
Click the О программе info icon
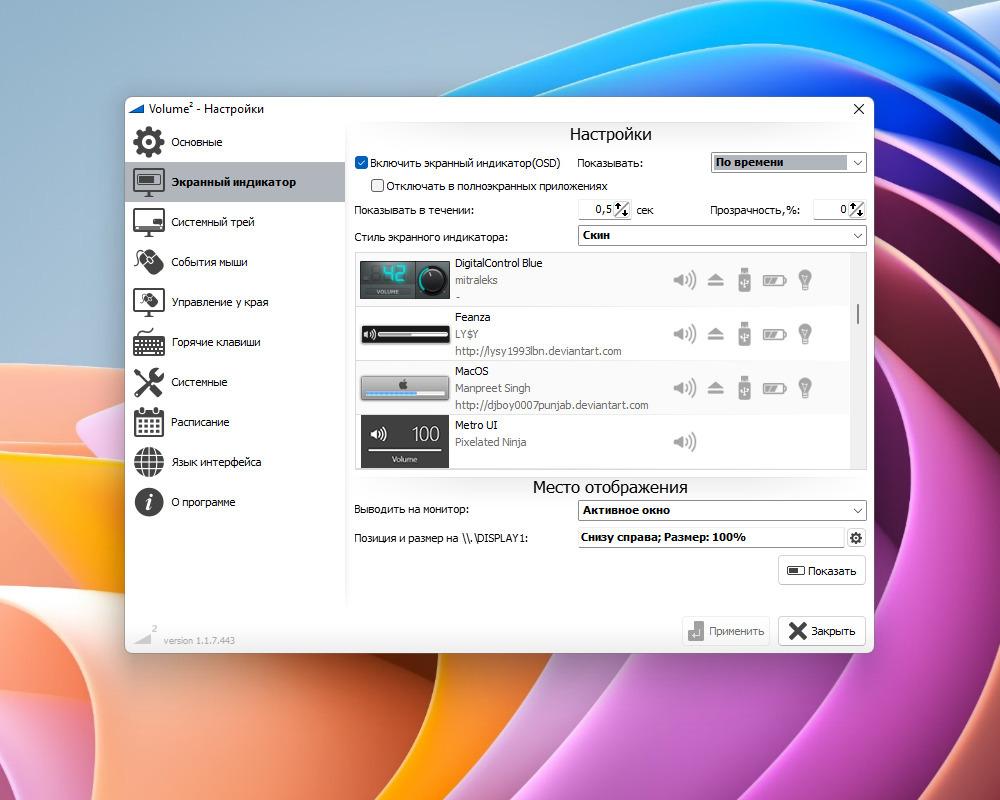coord(149,502)
